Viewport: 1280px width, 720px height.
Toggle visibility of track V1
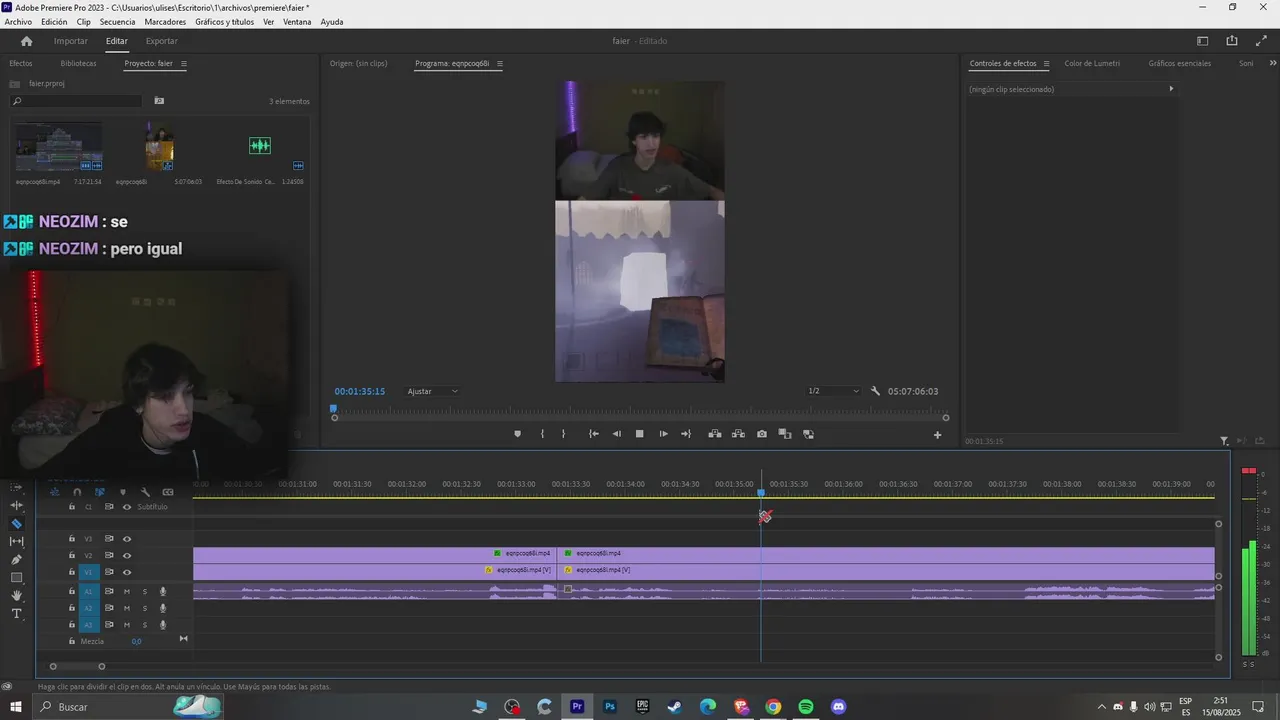click(127, 572)
